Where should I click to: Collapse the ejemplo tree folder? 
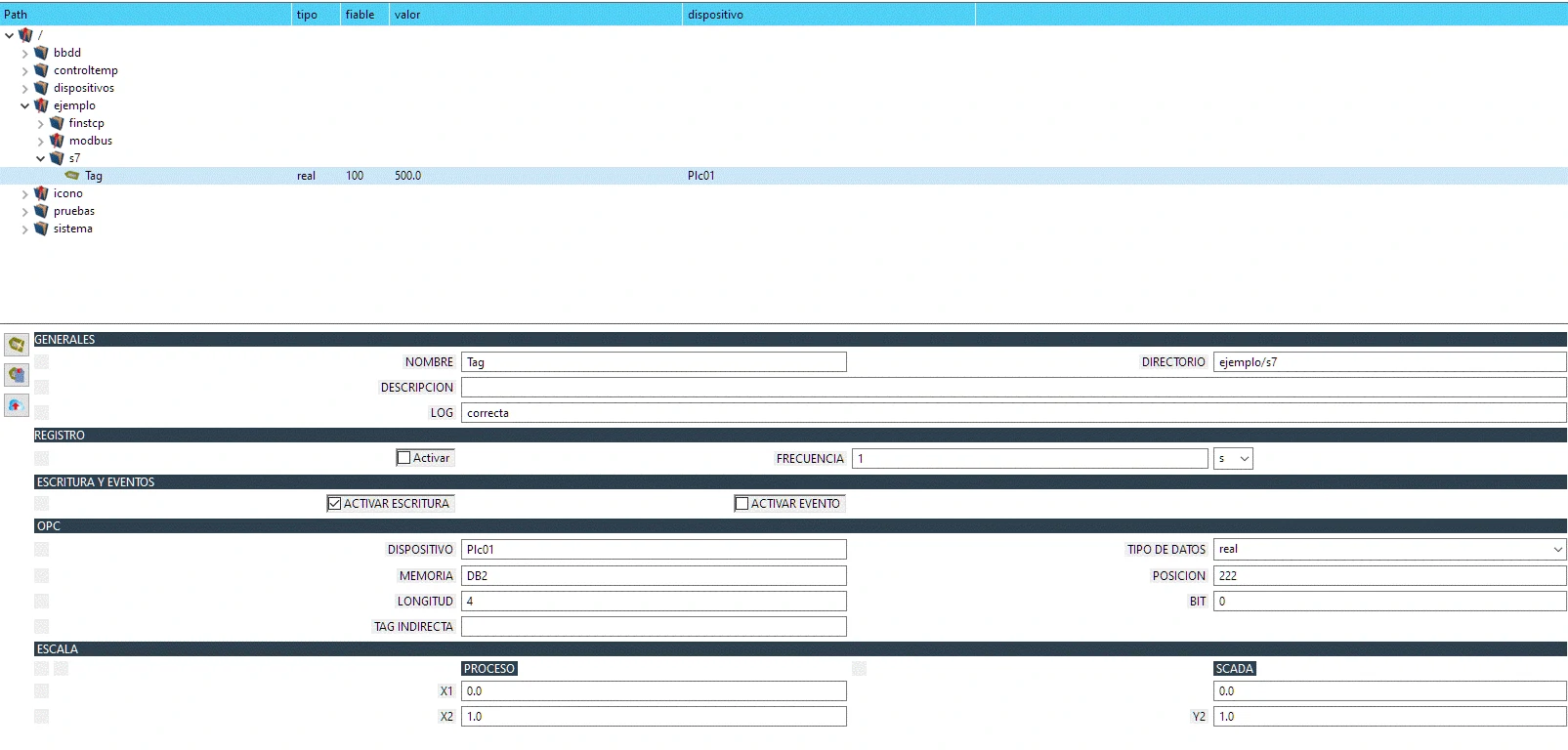tap(25, 105)
